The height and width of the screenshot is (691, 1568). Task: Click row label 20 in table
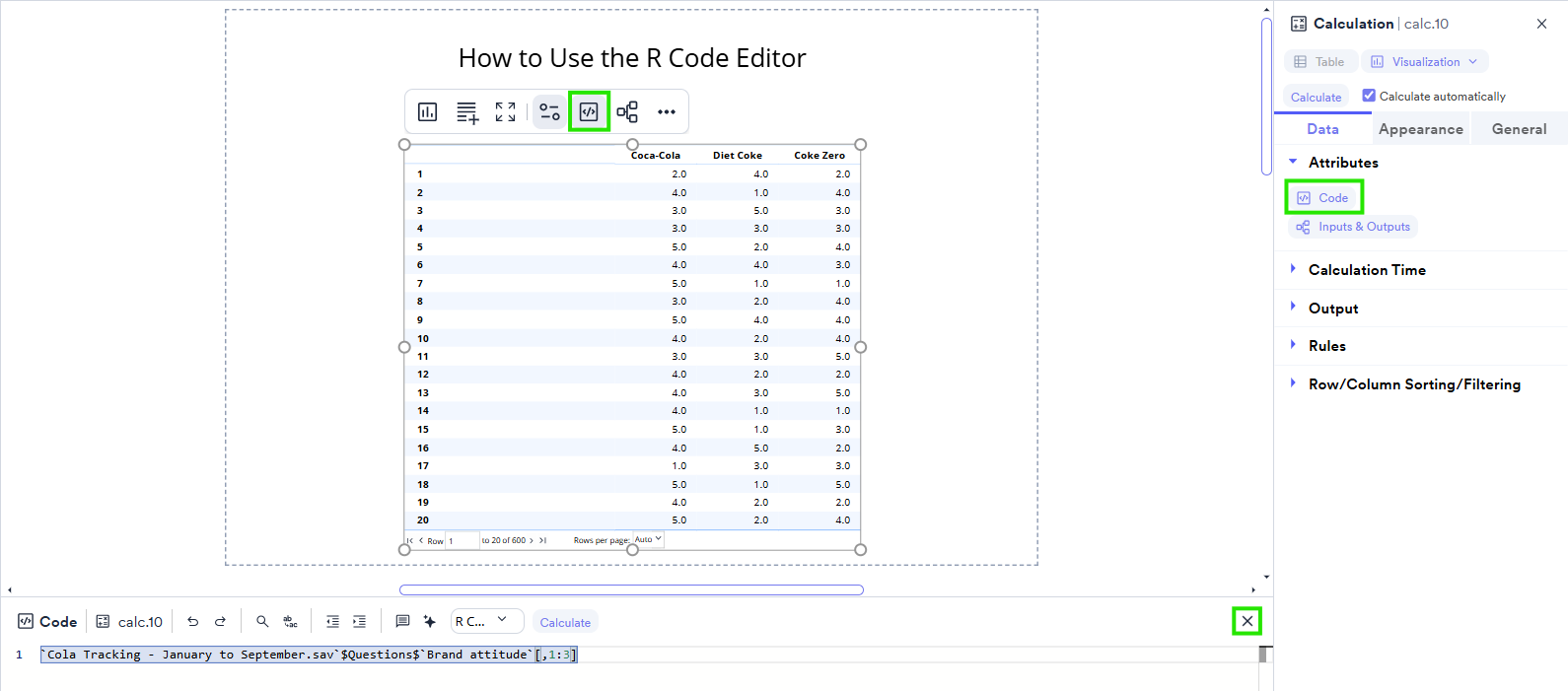coord(423,519)
